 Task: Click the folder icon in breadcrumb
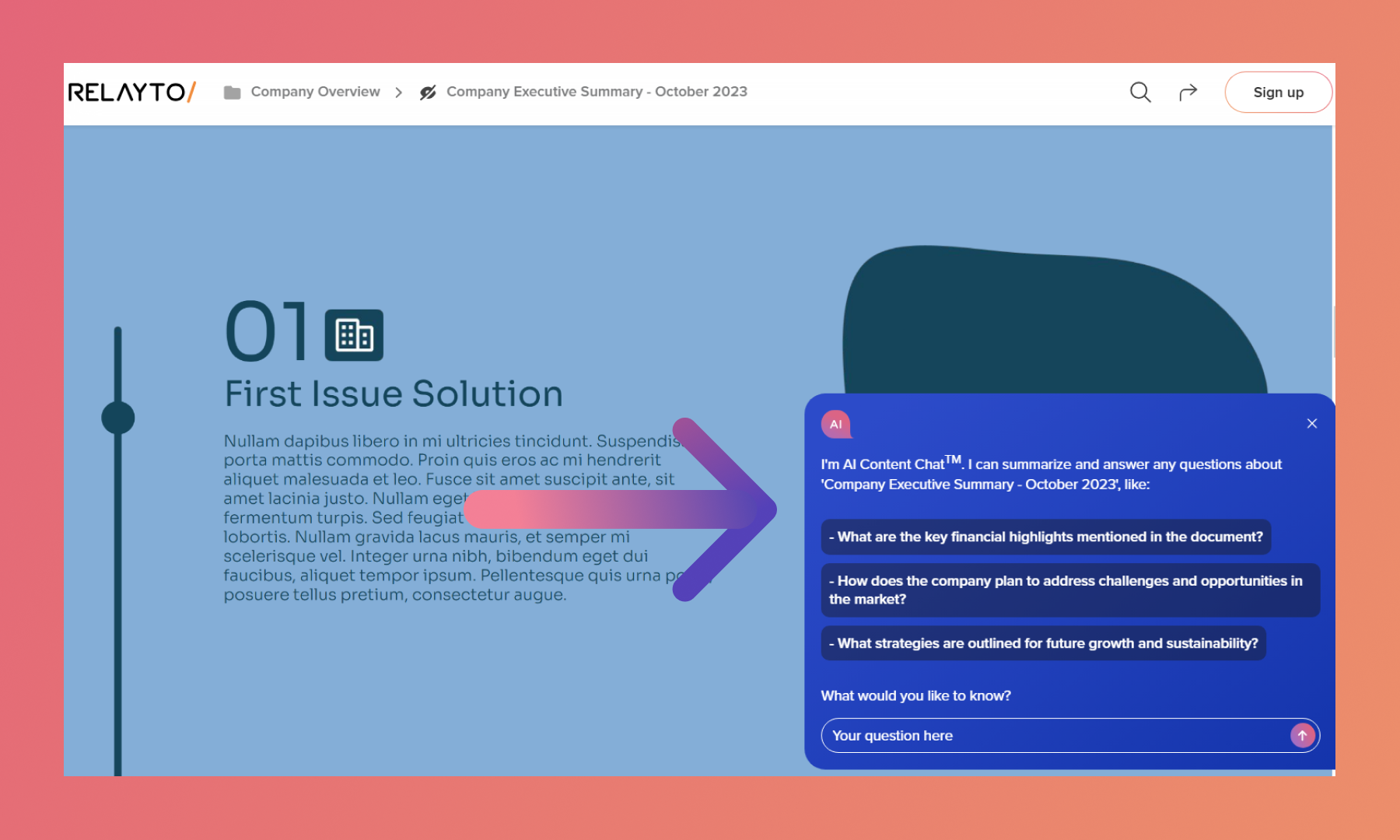(232, 93)
